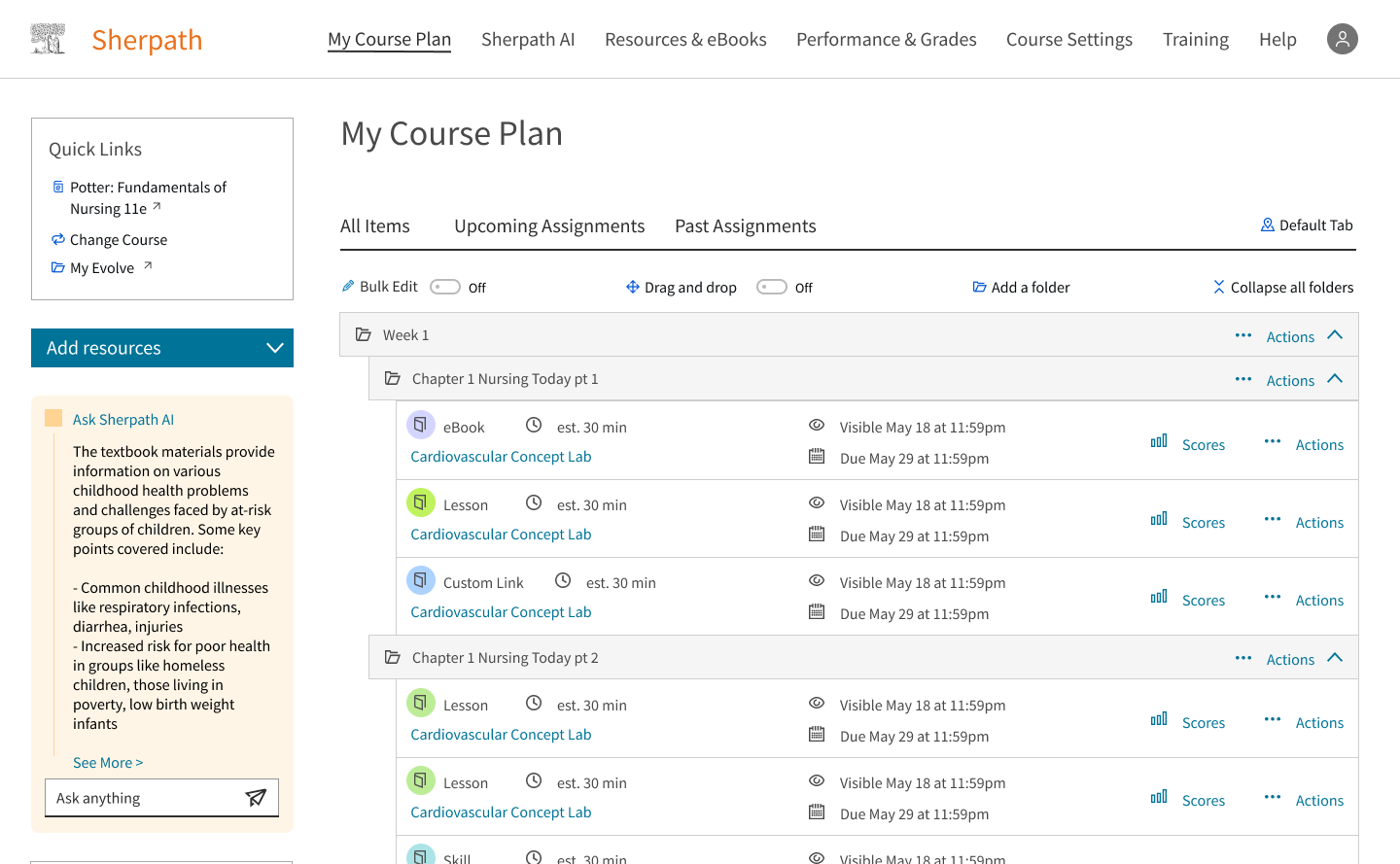Click the Sherpath brand name text
1400x864 pixels.
pos(147,40)
